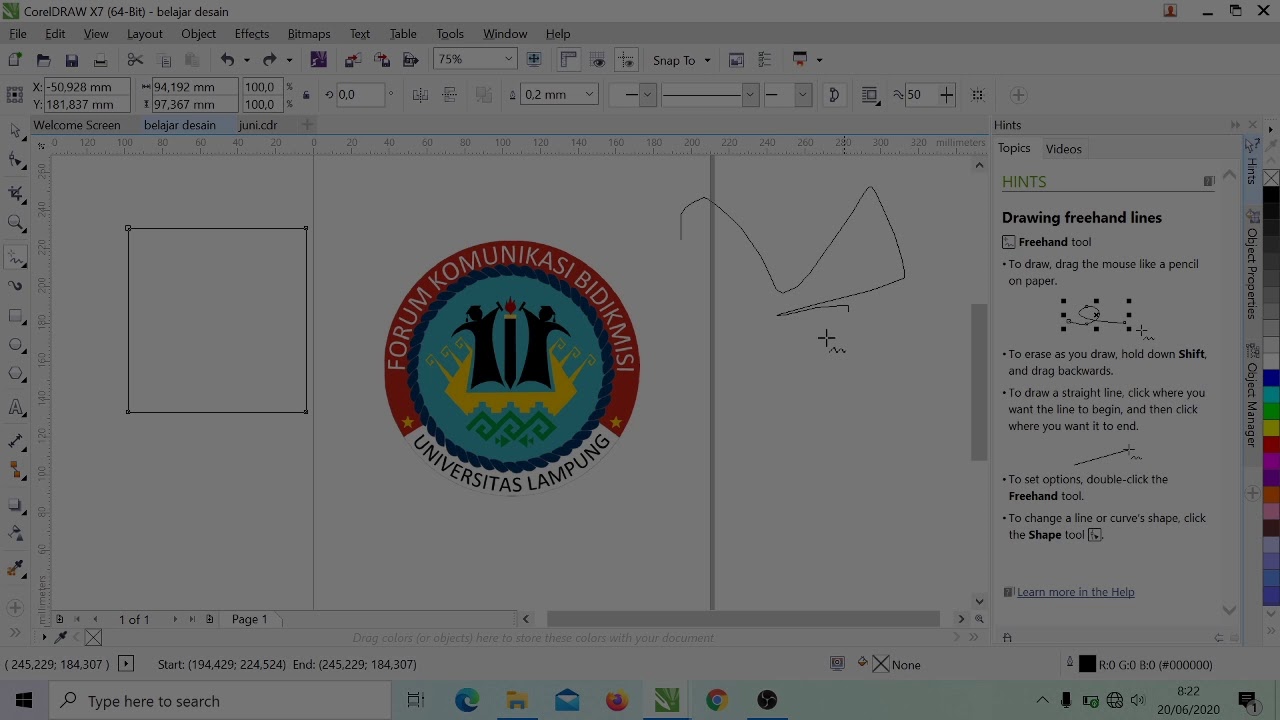Image resolution: width=1280 pixels, height=720 pixels.
Task: Click the black outline color swatch in status bar
Action: [1087, 664]
